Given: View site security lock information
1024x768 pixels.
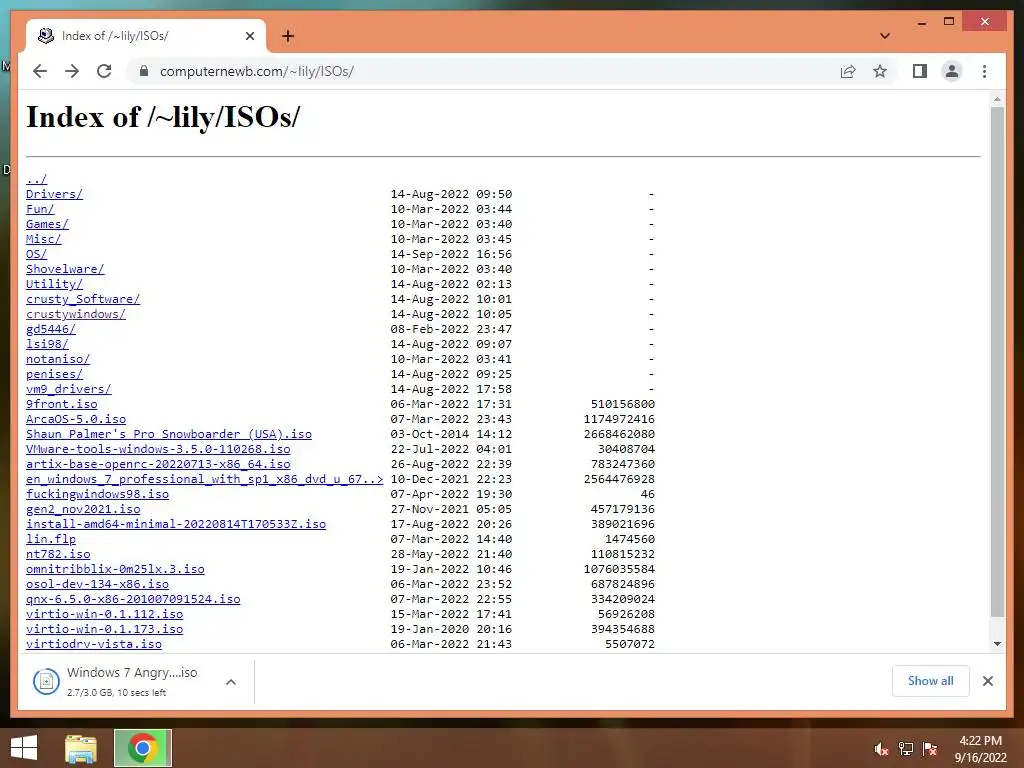Looking at the screenshot, I should 144,71.
